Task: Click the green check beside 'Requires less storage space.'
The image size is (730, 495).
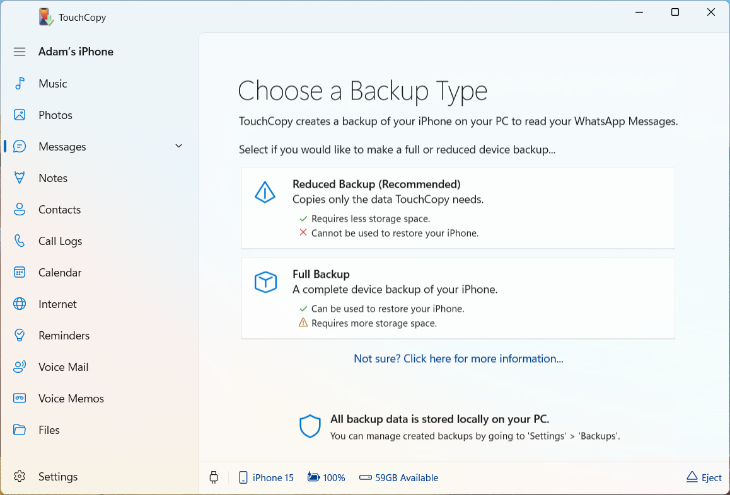Action: click(x=303, y=218)
